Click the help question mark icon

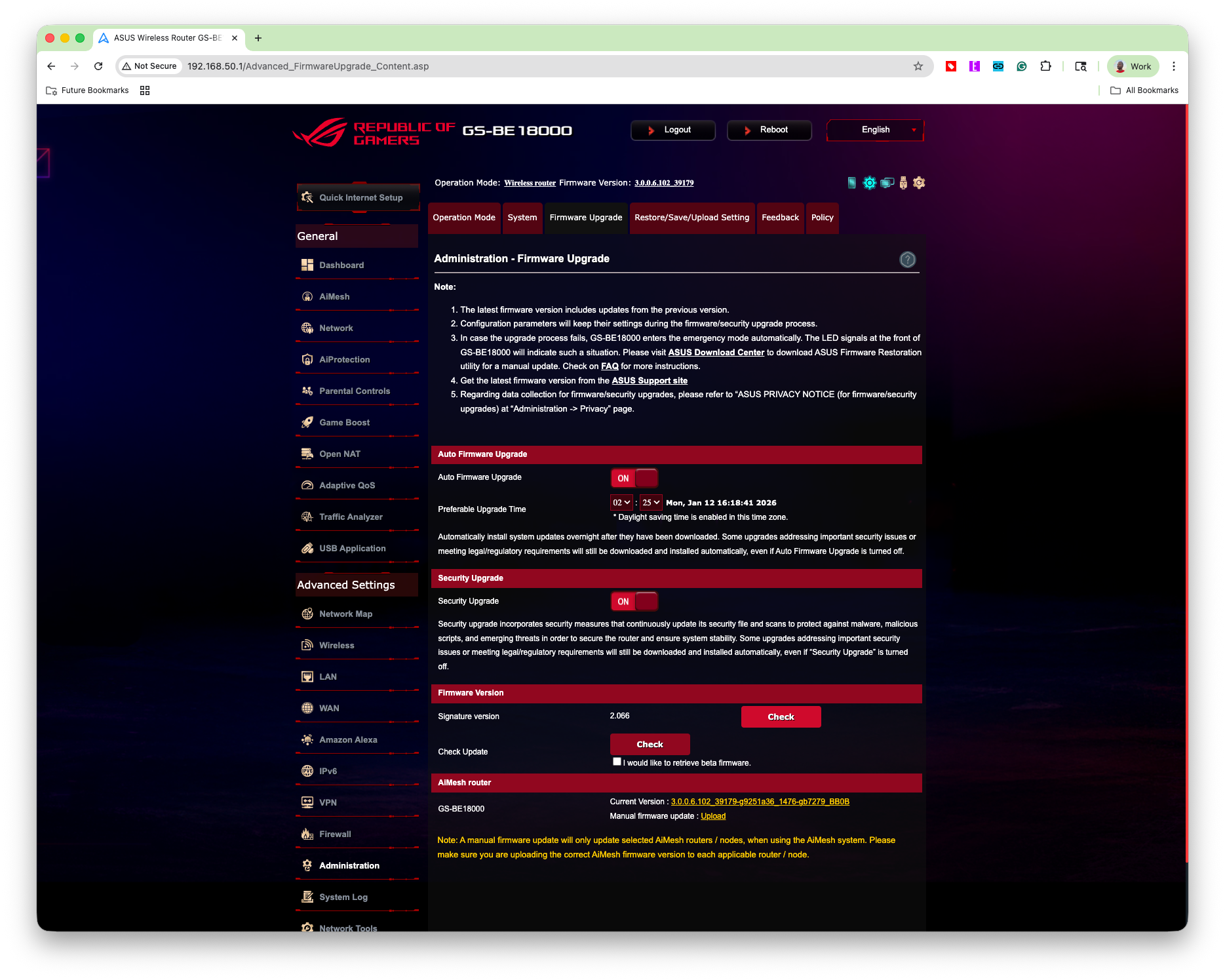(x=907, y=260)
